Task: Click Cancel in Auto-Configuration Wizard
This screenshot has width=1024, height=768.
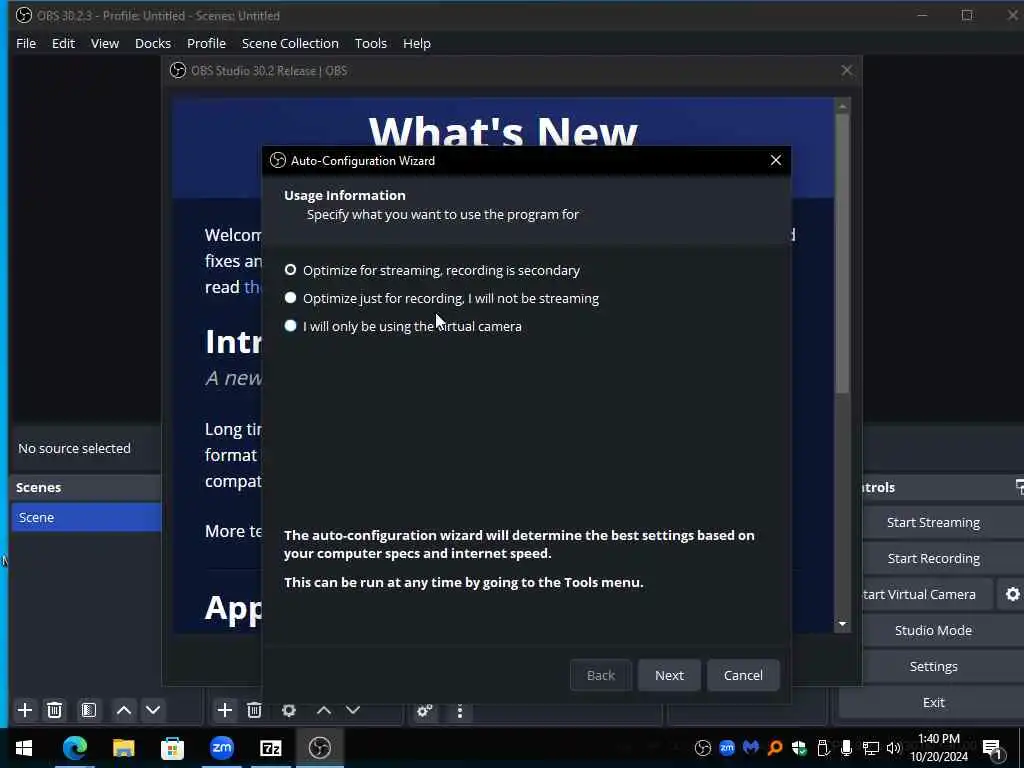Action: point(743,675)
